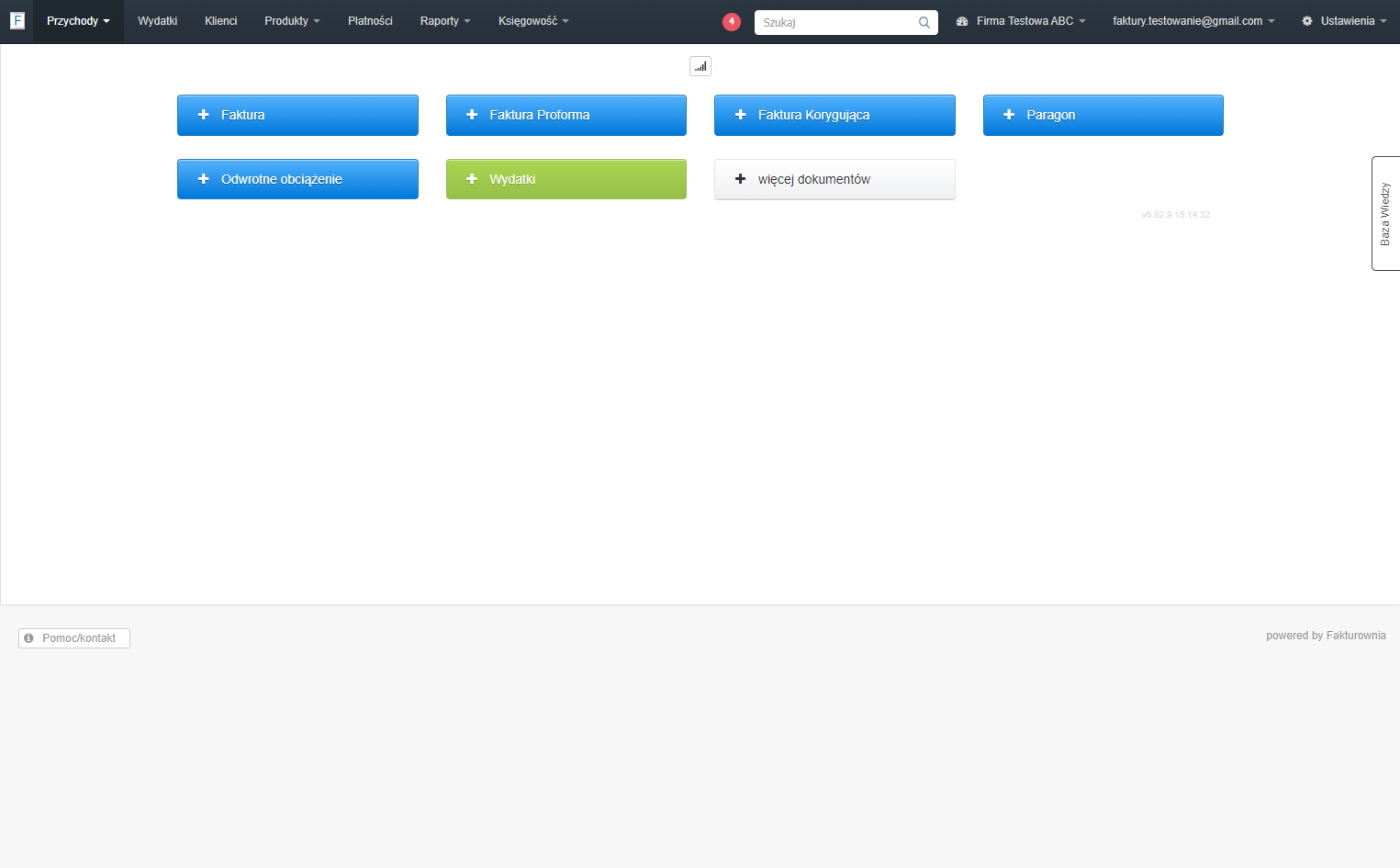Screen dimensions: 1400x868
Task: Follow the powered by Fakturownia link
Action: 1326,636
